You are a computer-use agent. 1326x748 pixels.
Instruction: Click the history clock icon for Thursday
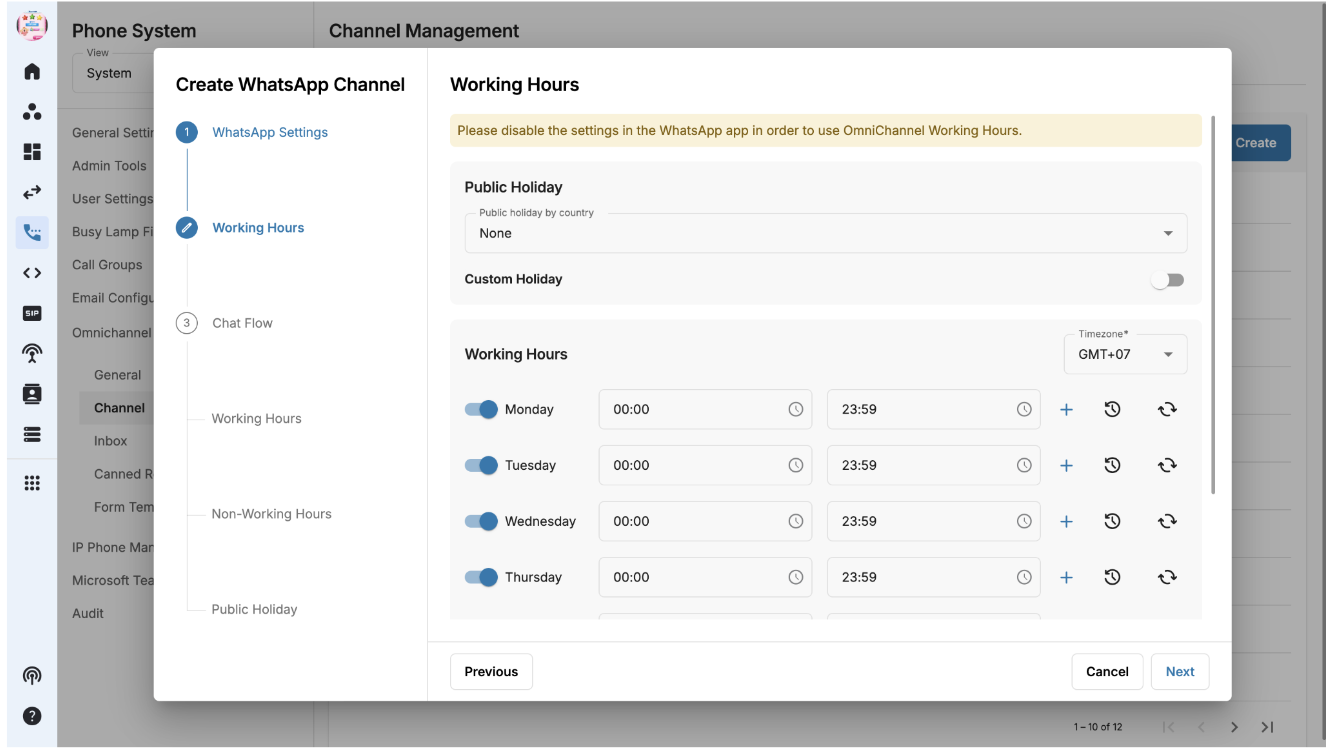pyautogui.click(x=1112, y=577)
